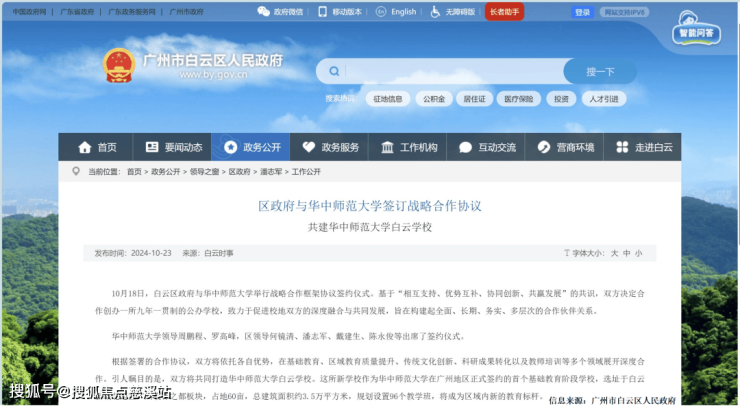The image size is (740, 408).
Task: Open the 政务服务 navigation tab
Action: click(329, 147)
